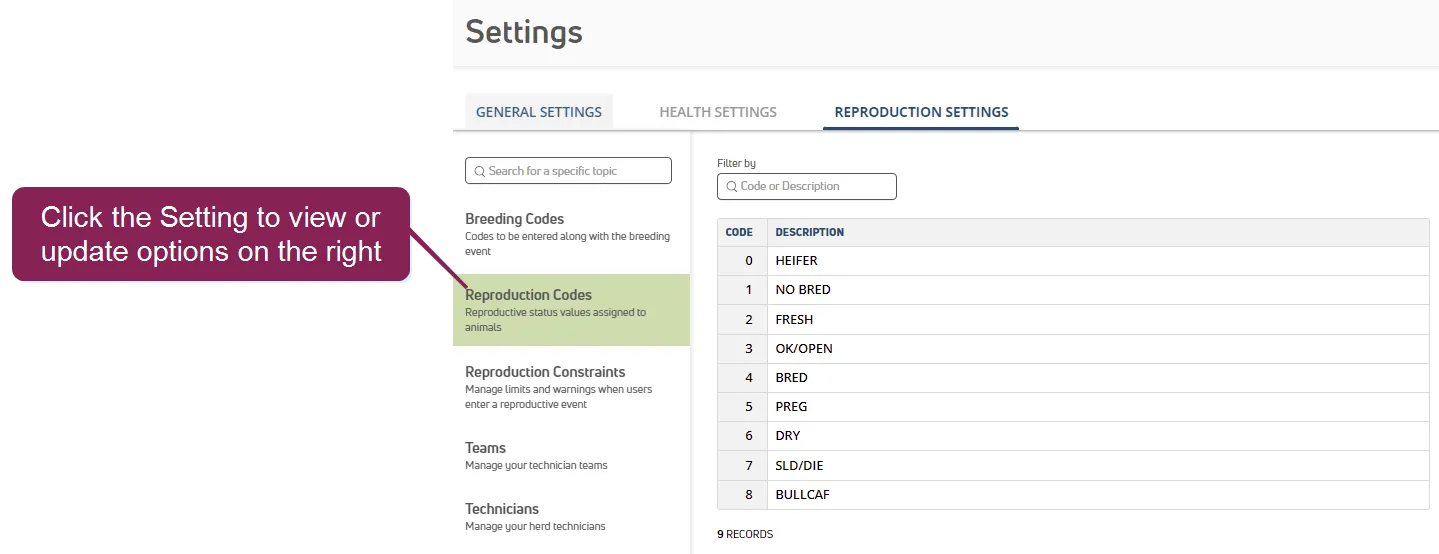
Task: Select the SLD/DIE description cell
Action: pos(1098,466)
